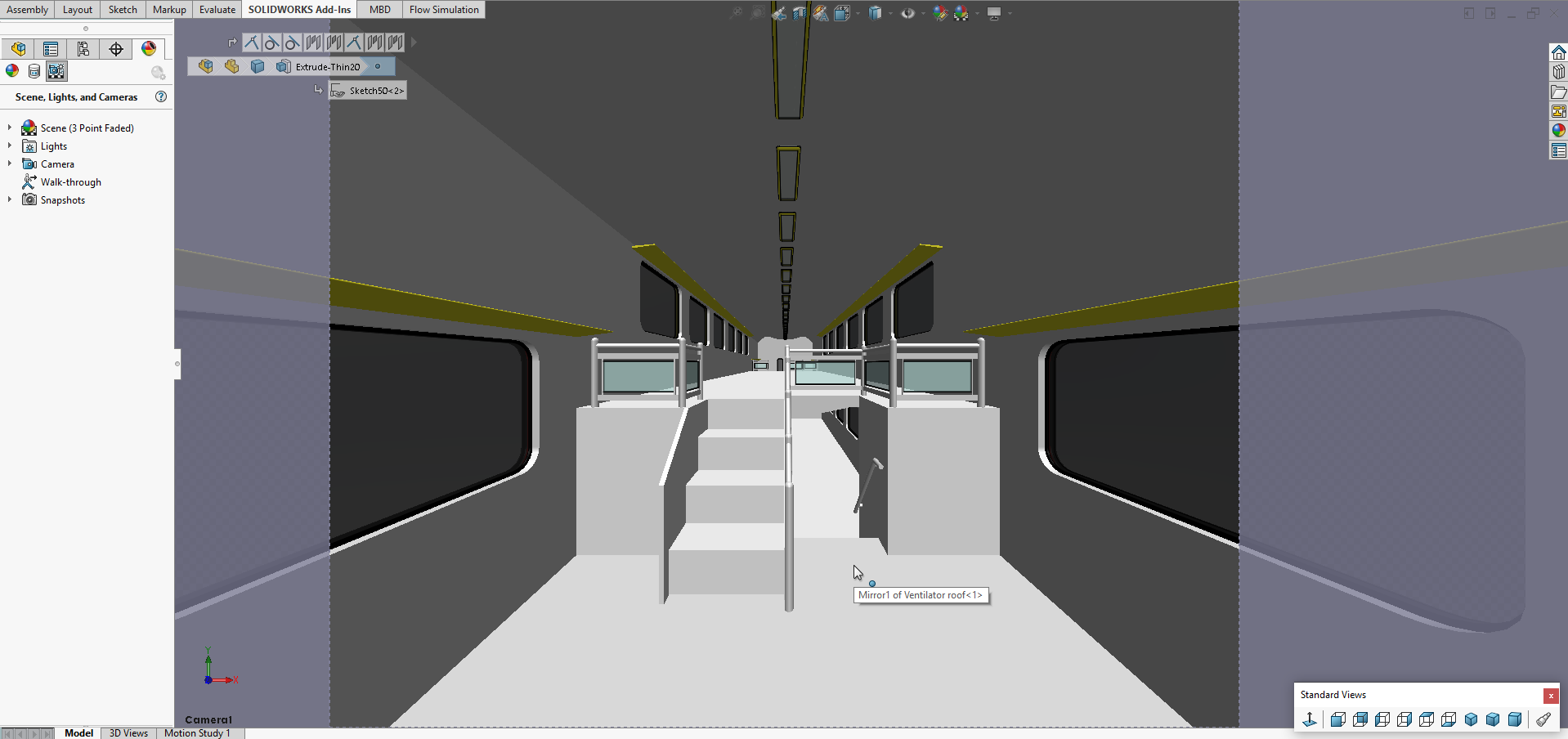The height and width of the screenshot is (739, 1568).
Task: Open the PropertyManager tab
Action: click(51, 49)
